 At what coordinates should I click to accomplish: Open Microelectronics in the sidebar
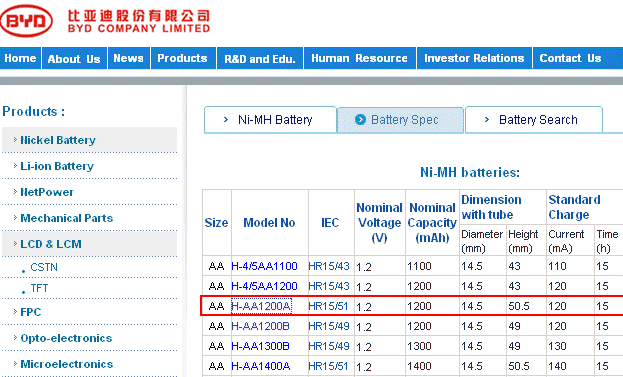[x=66, y=364]
